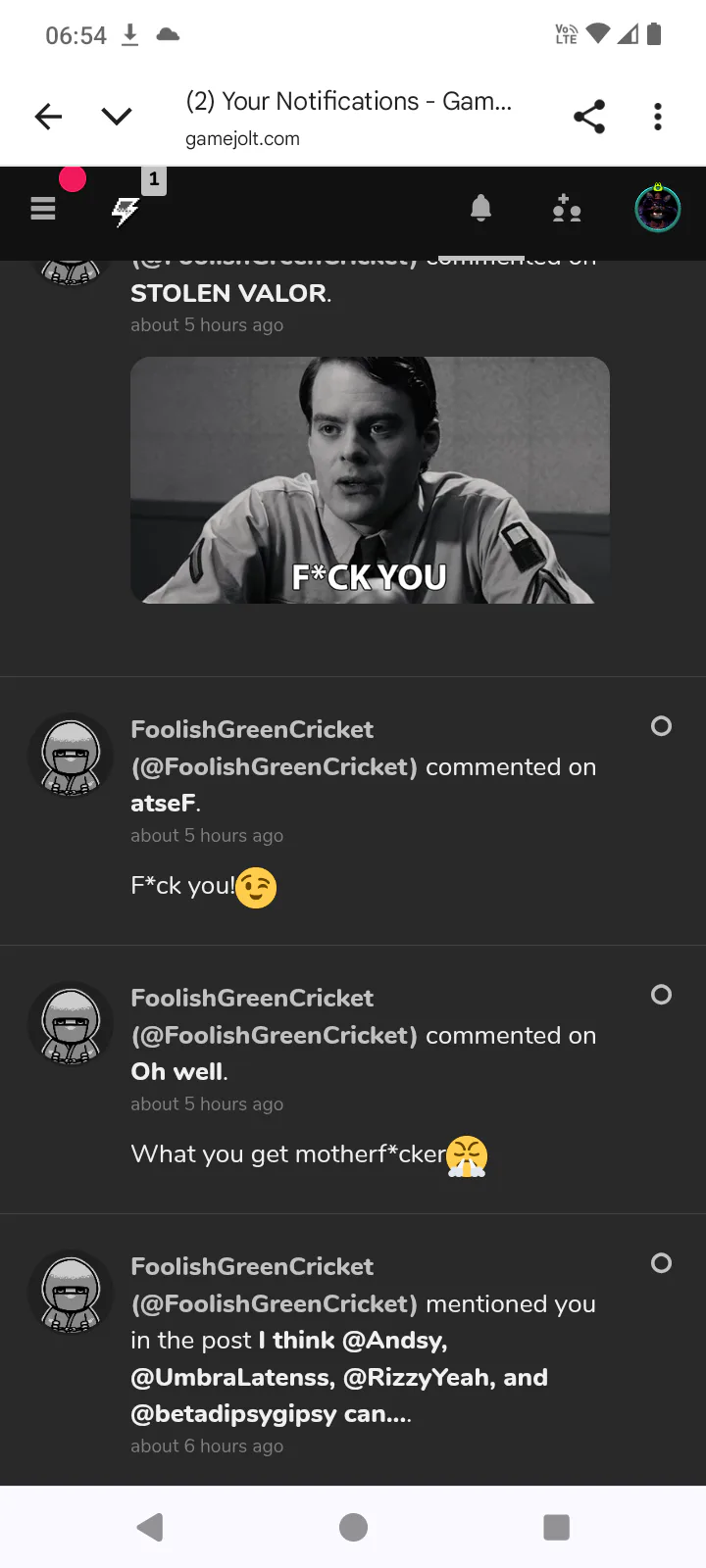Tap the gamejolt.com URL in address bar
Screen dimensions: 706x1568
click(x=242, y=139)
